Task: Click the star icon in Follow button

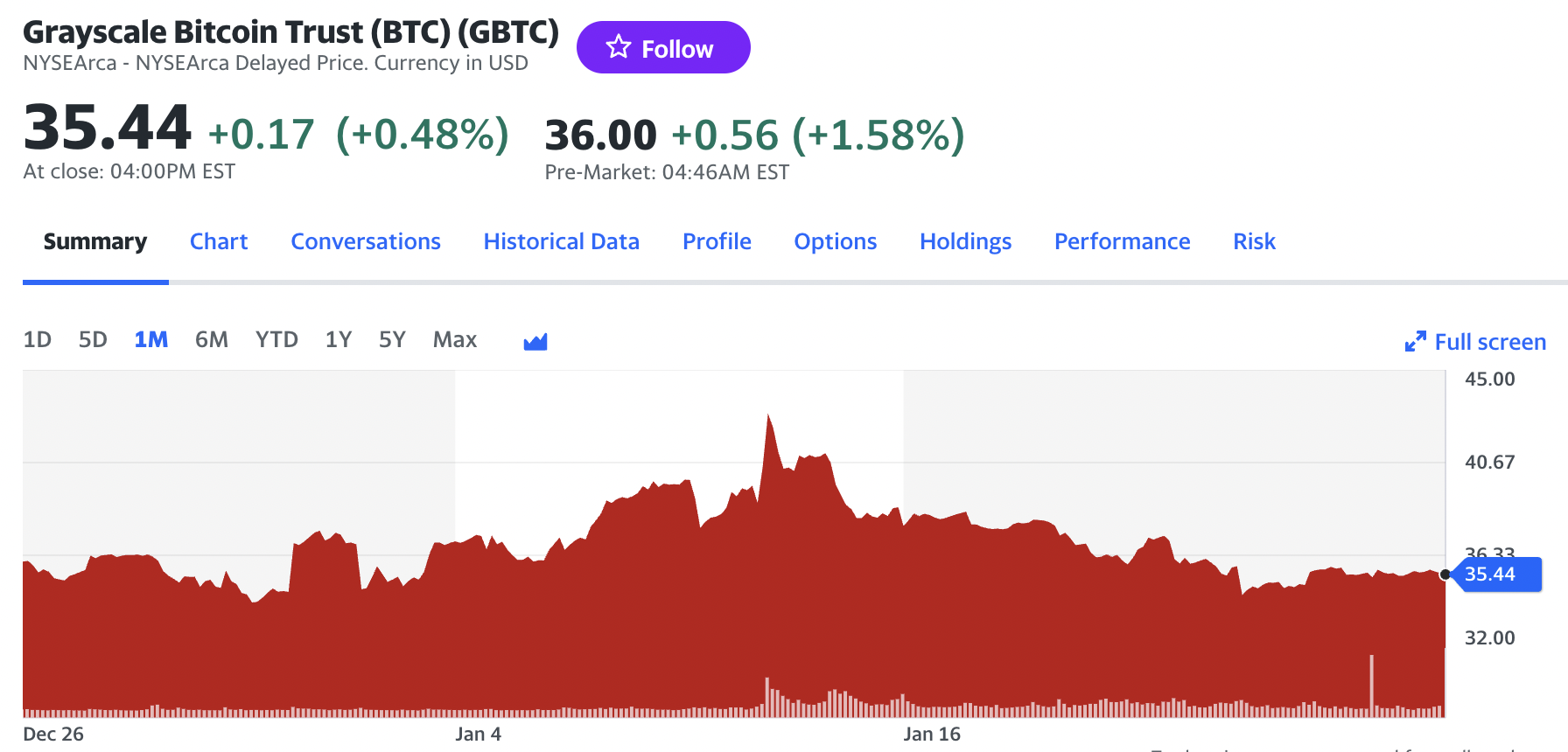Action: 619,47
